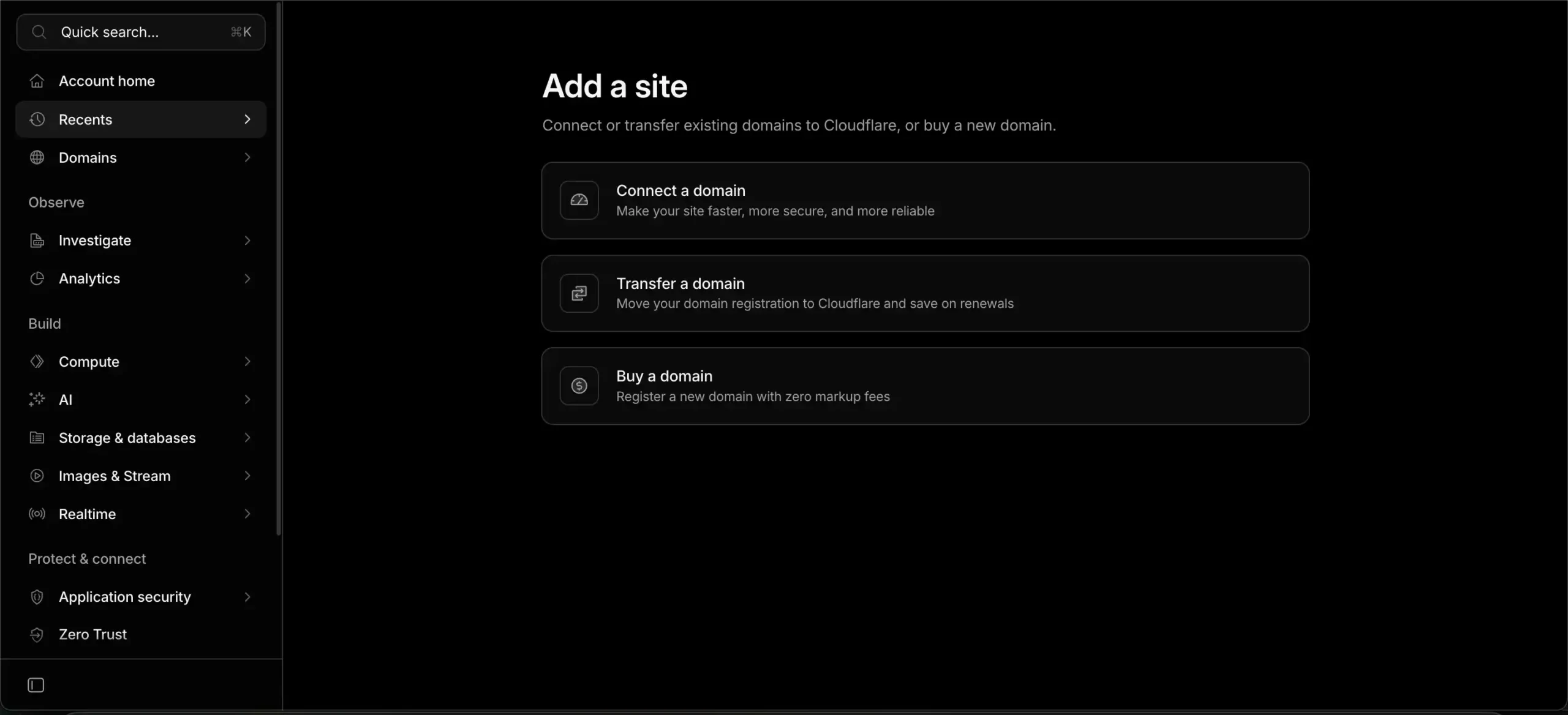The height and width of the screenshot is (715, 1568).
Task: Expand the Analytics chevron
Action: pyautogui.click(x=247, y=279)
